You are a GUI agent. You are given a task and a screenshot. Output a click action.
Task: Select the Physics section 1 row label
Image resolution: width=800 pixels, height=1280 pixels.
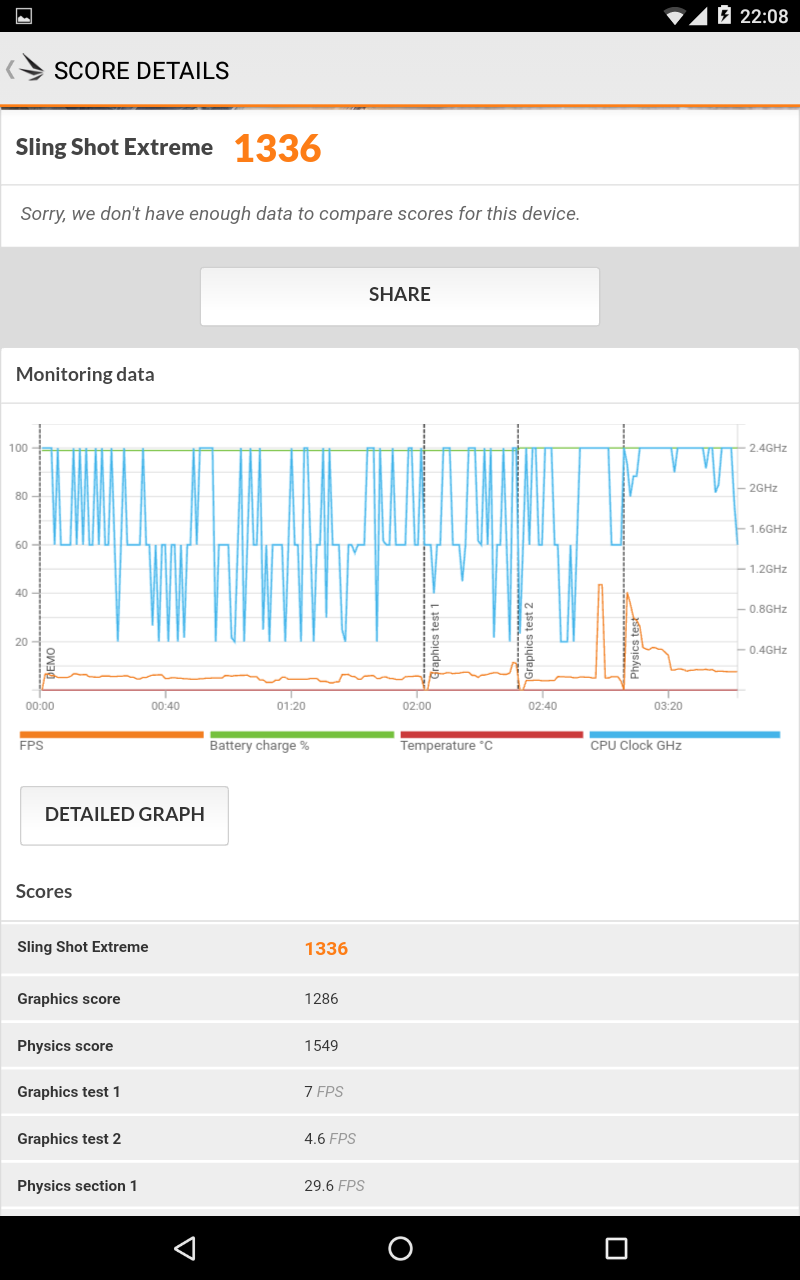click(77, 1186)
